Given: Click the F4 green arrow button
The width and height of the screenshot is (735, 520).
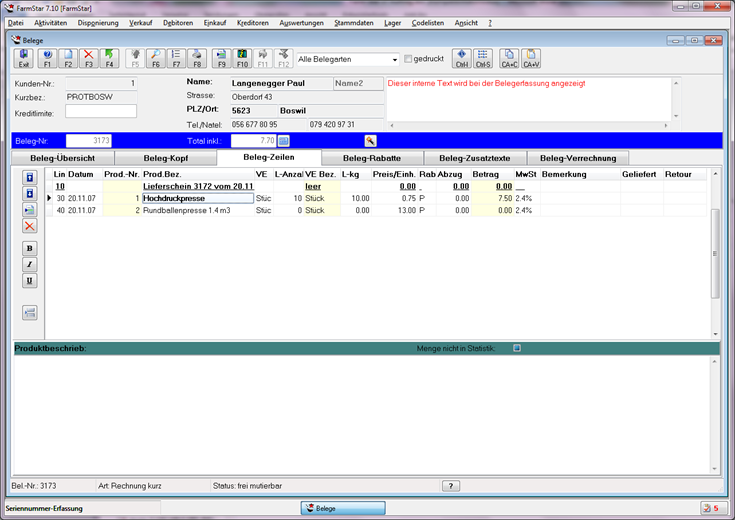Looking at the screenshot, I should pyautogui.click(x=109, y=59).
